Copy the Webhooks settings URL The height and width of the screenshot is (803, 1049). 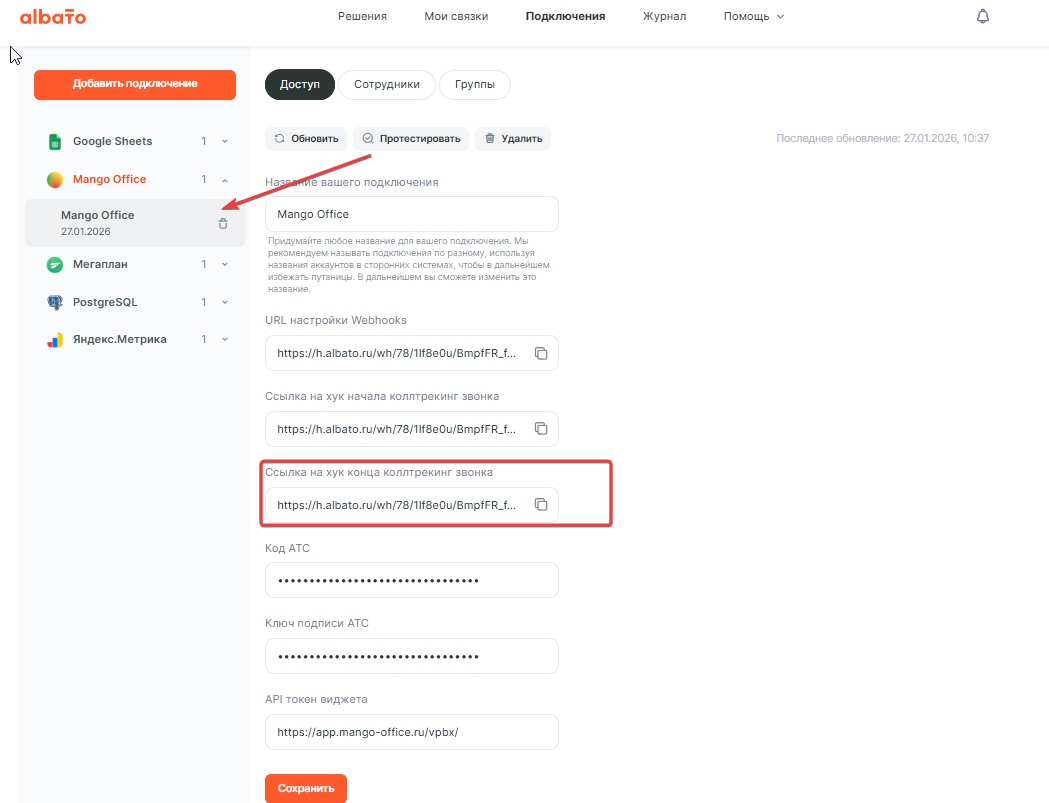(x=541, y=353)
